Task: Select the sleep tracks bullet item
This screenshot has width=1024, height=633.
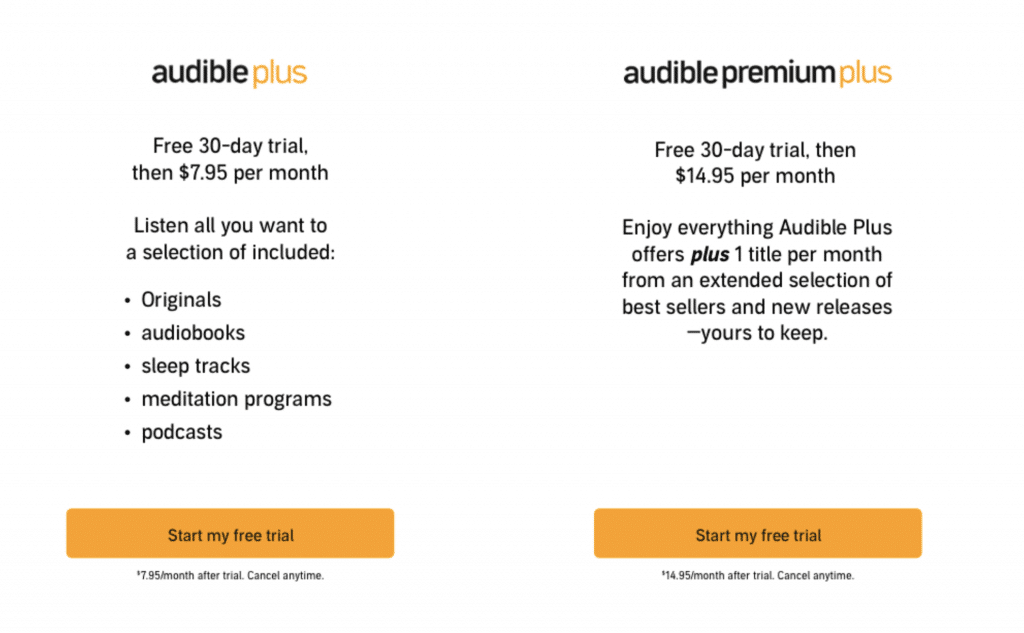Action: tap(196, 366)
